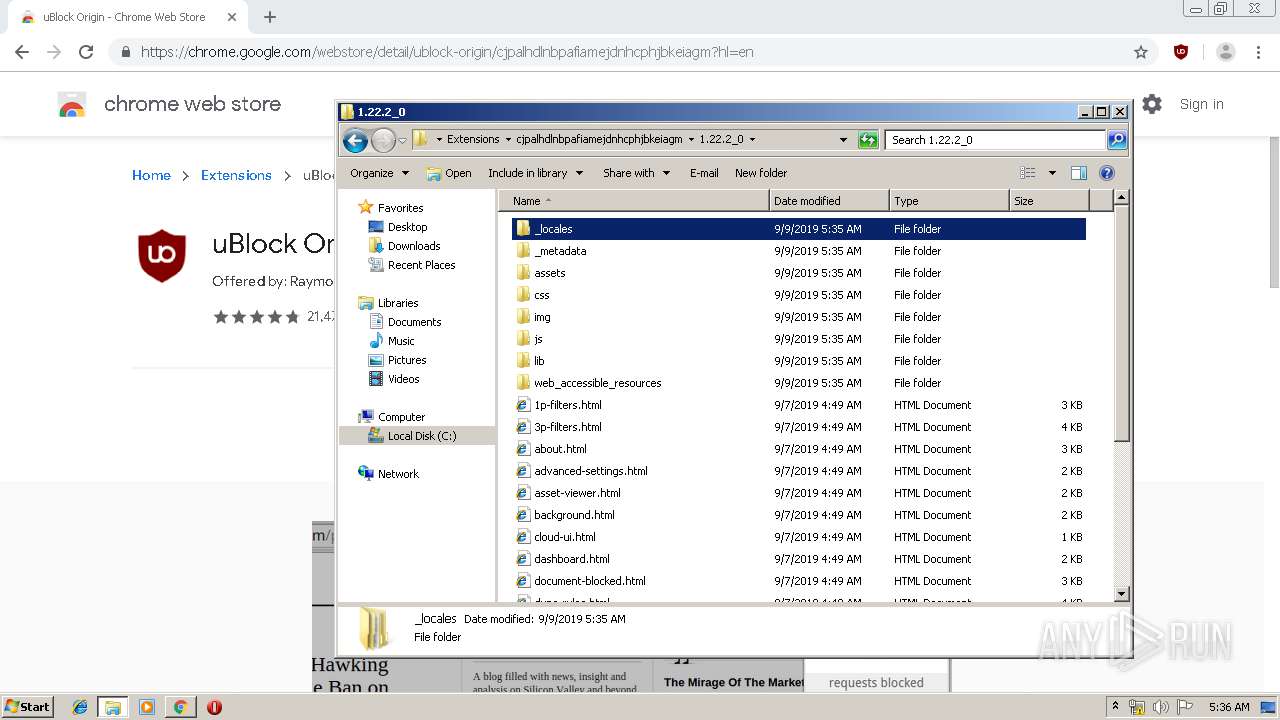Open the Organize menu

click(379, 173)
